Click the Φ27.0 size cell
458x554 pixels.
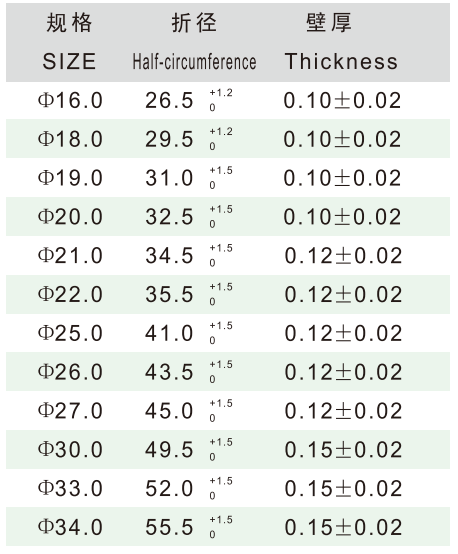pyautogui.click(x=70, y=411)
